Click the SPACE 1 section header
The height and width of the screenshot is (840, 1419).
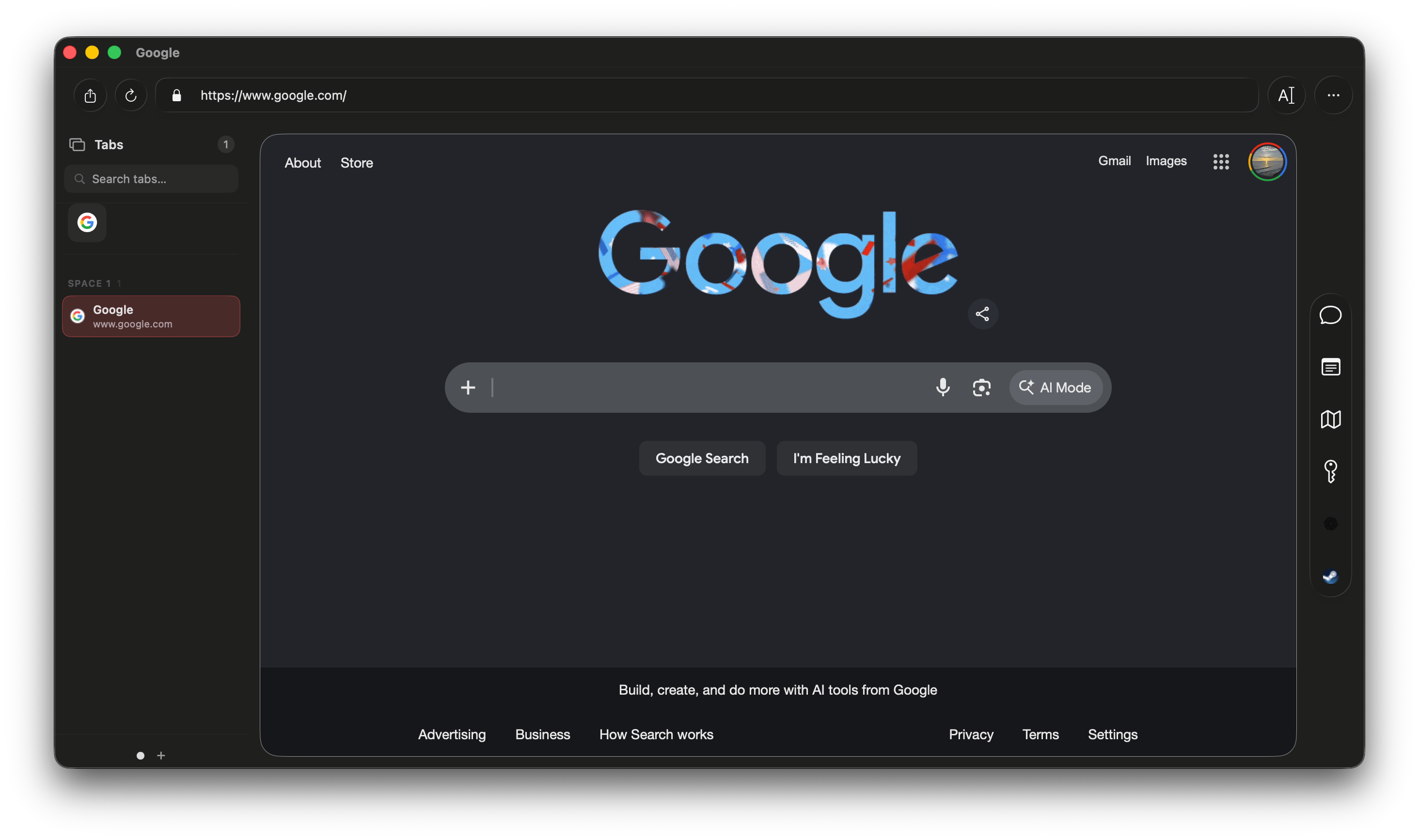click(90, 283)
